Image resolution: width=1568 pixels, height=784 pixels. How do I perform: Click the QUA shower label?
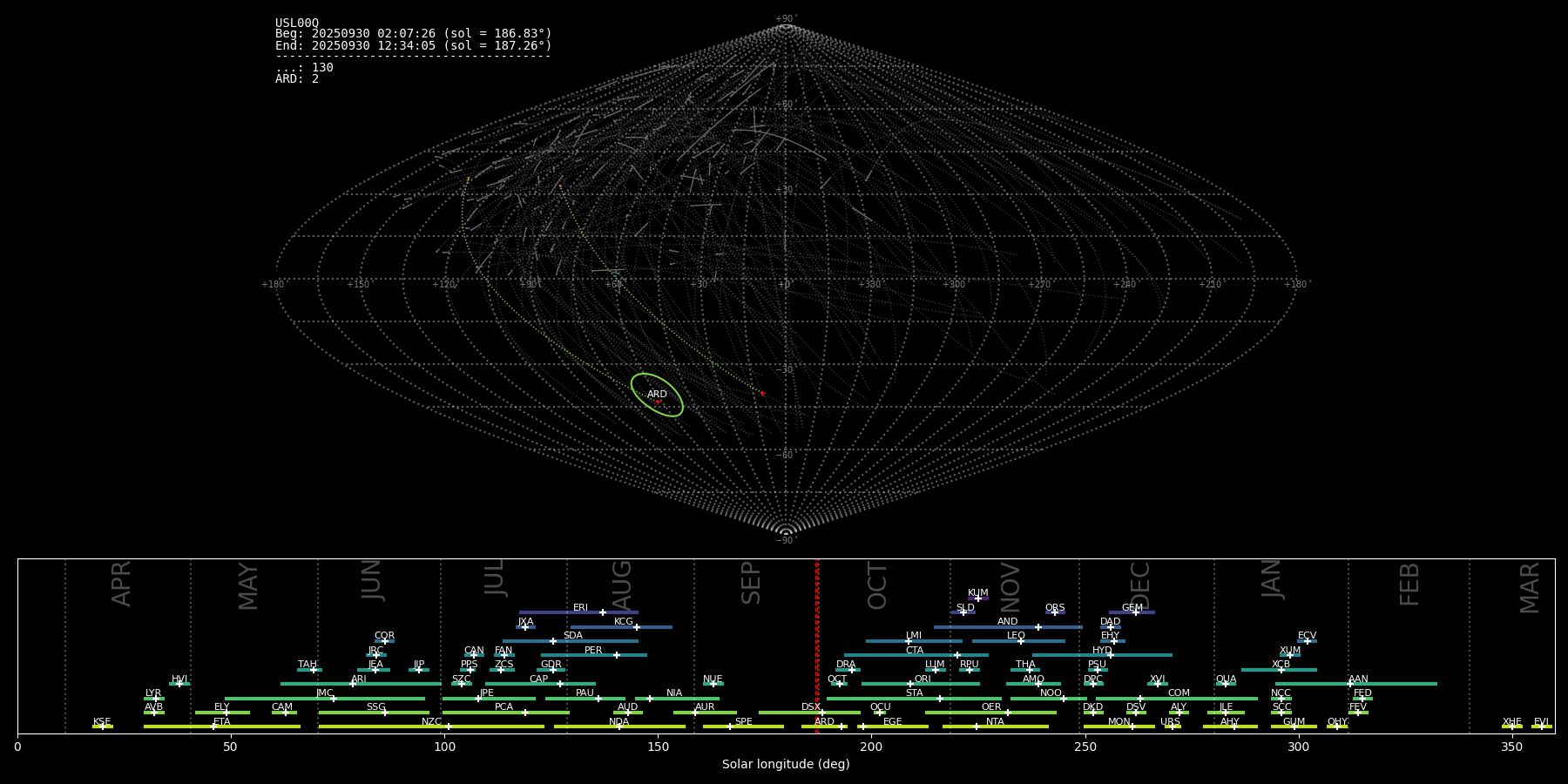click(1226, 679)
